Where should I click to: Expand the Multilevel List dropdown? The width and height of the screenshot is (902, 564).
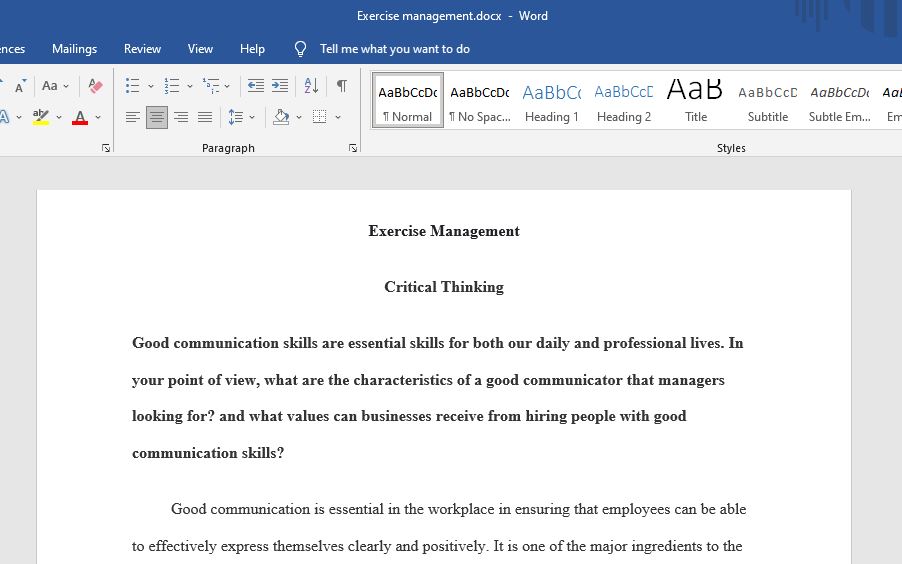tap(227, 86)
